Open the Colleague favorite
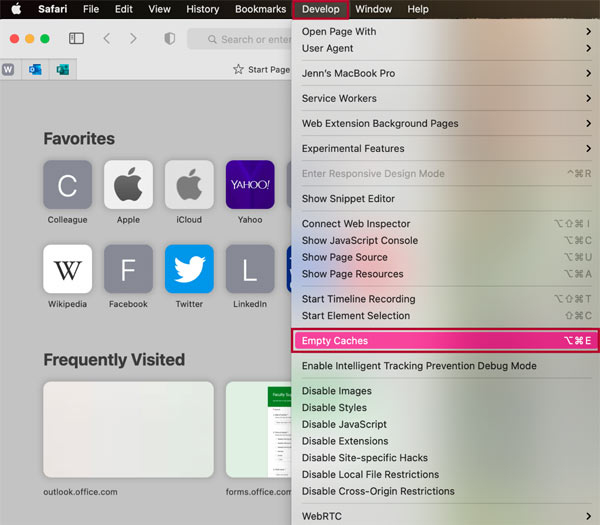The width and height of the screenshot is (600, 525). pos(67,185)
